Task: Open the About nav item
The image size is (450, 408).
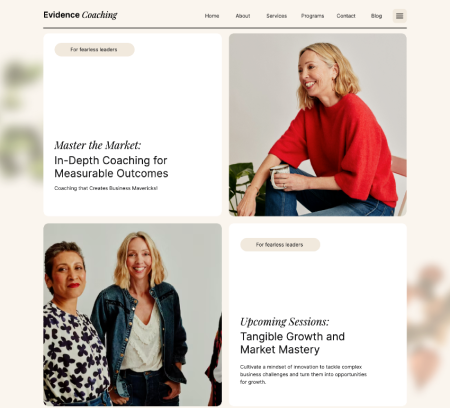Action: coord(243,16)
